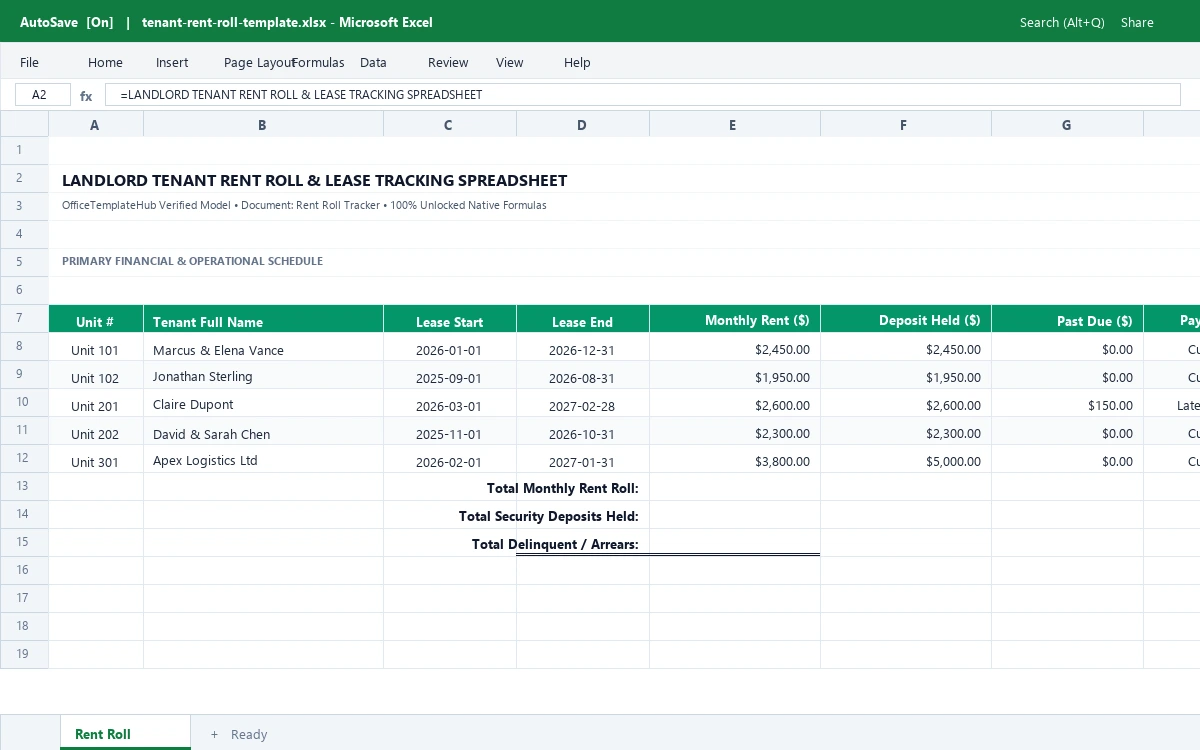Select monthly rent $3,800.00 cell
Screen dimensions: 1200x750
735,459
